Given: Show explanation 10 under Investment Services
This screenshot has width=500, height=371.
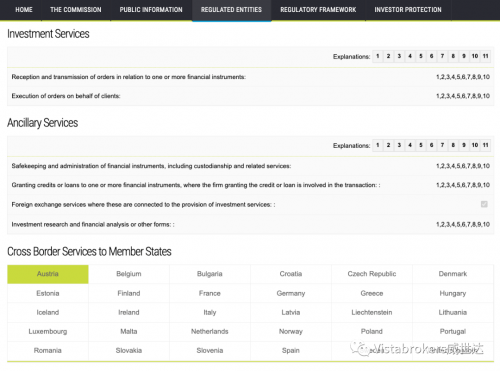Looking at the screenshot, I should pos(475,56).
